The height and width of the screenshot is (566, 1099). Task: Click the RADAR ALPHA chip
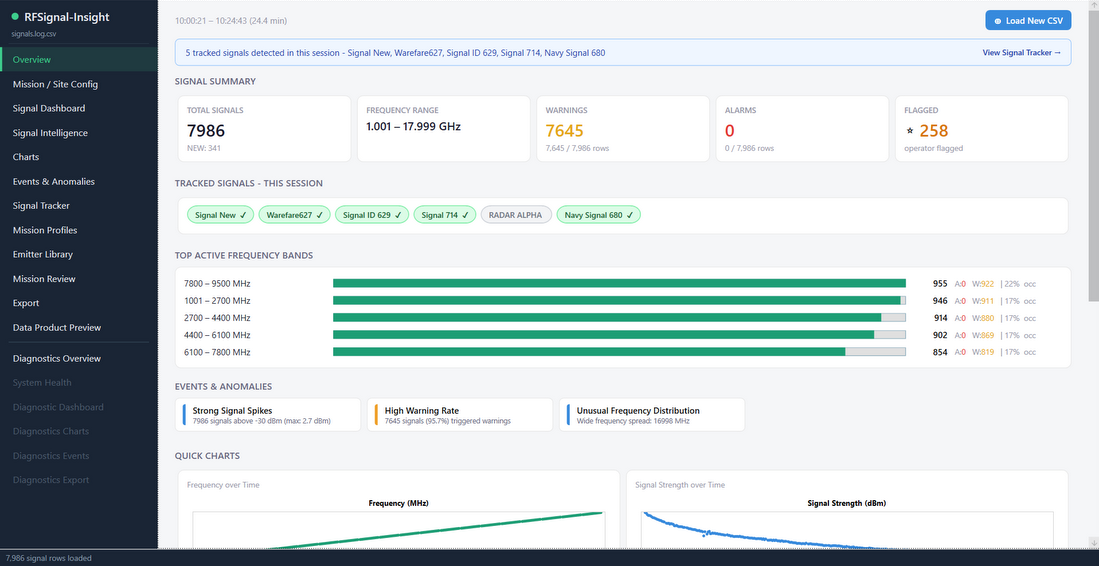click(x=516, y=215)
